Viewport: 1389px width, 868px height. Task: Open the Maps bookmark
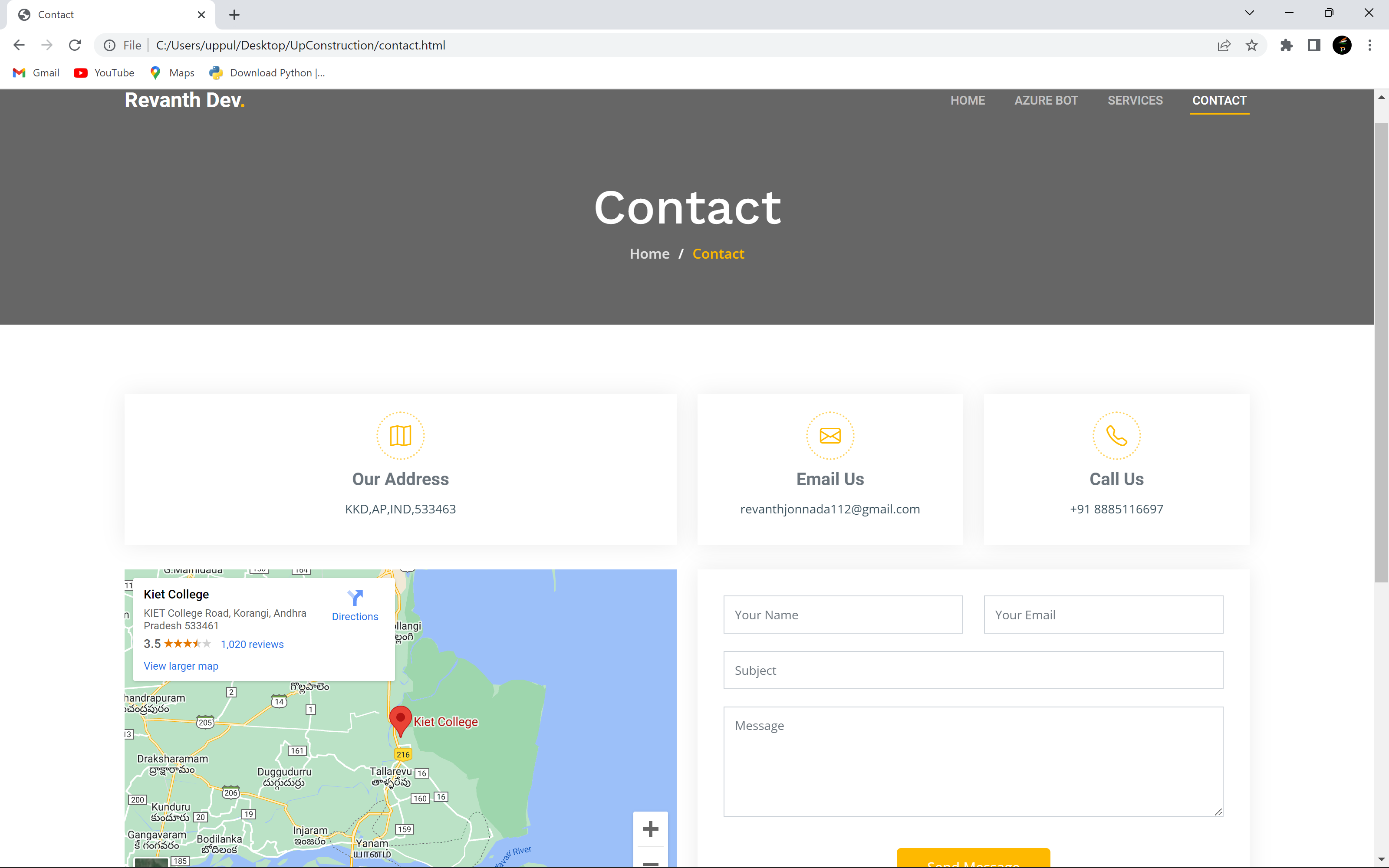171,72
